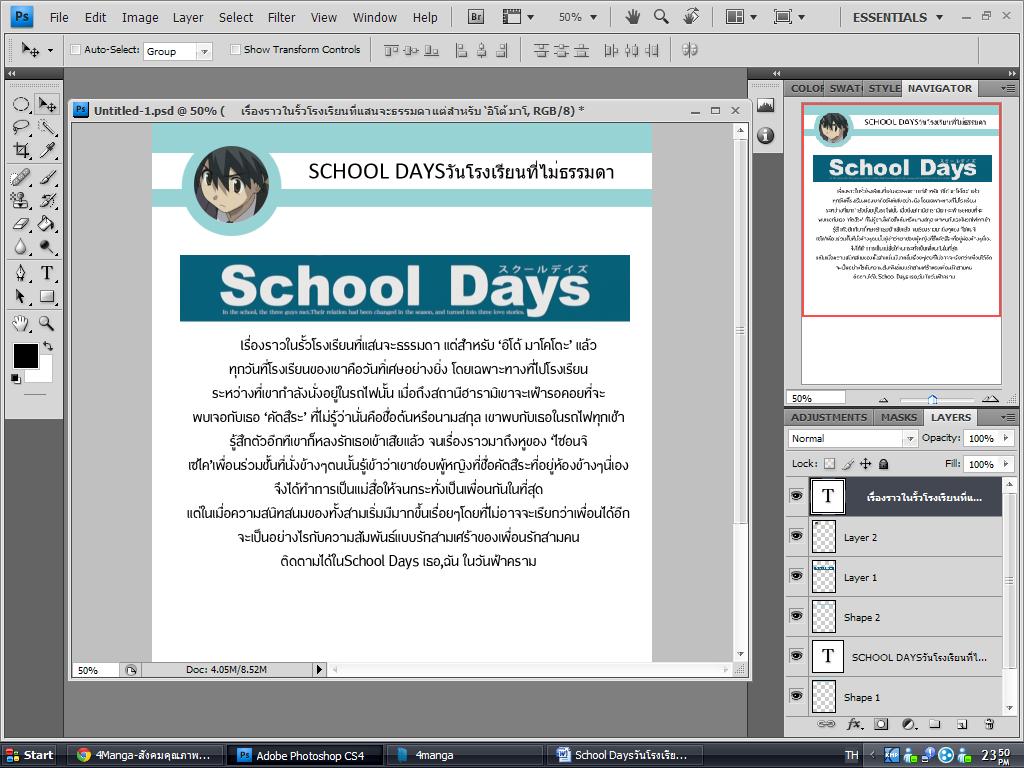Viewport: 1024px width, 768px height.
Task: Hide the Layer 2 layer
Action: [x=797, y=536]
